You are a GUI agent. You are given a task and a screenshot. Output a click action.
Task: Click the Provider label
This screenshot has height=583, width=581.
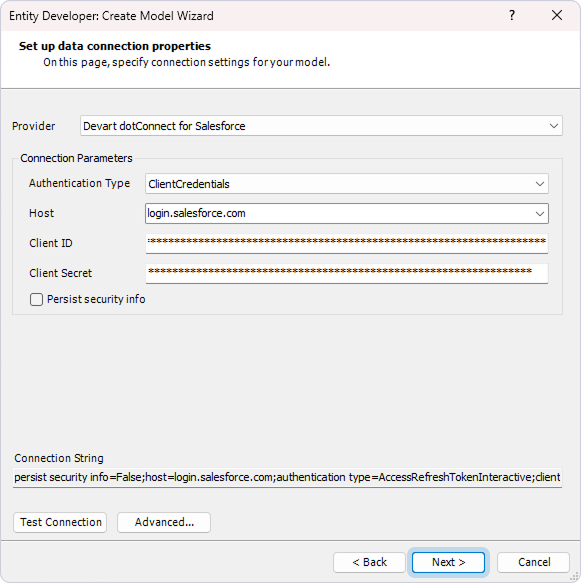click(33, 126)
